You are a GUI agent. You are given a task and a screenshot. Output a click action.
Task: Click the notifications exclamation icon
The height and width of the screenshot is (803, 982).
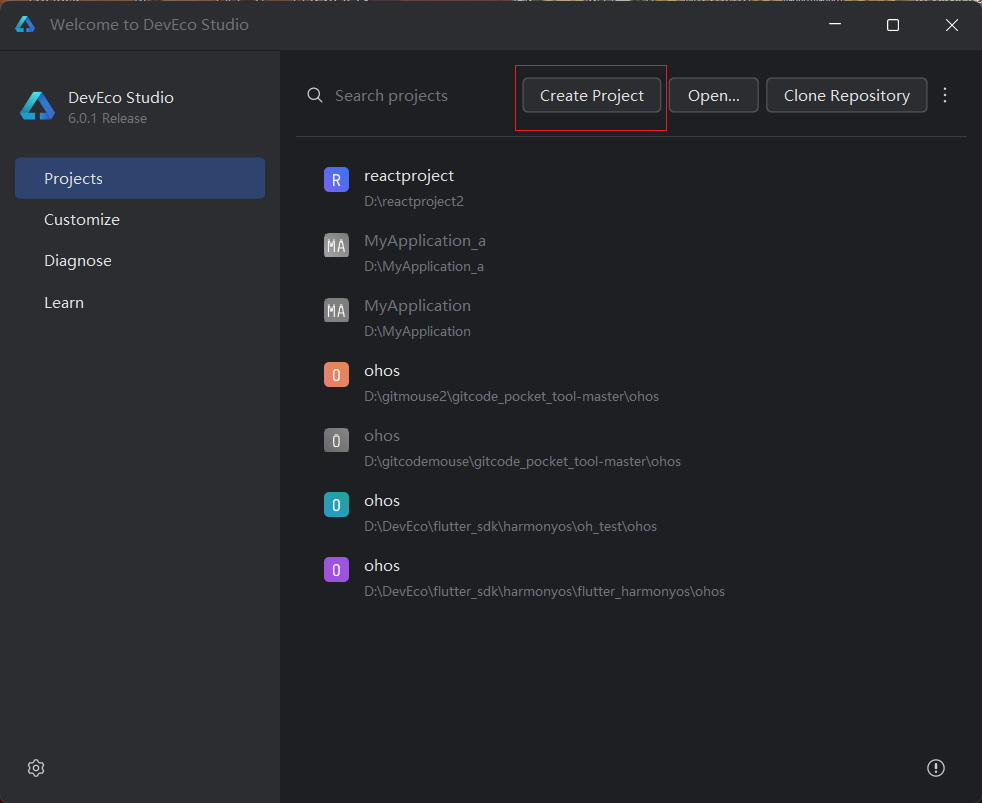coord(936,768)
